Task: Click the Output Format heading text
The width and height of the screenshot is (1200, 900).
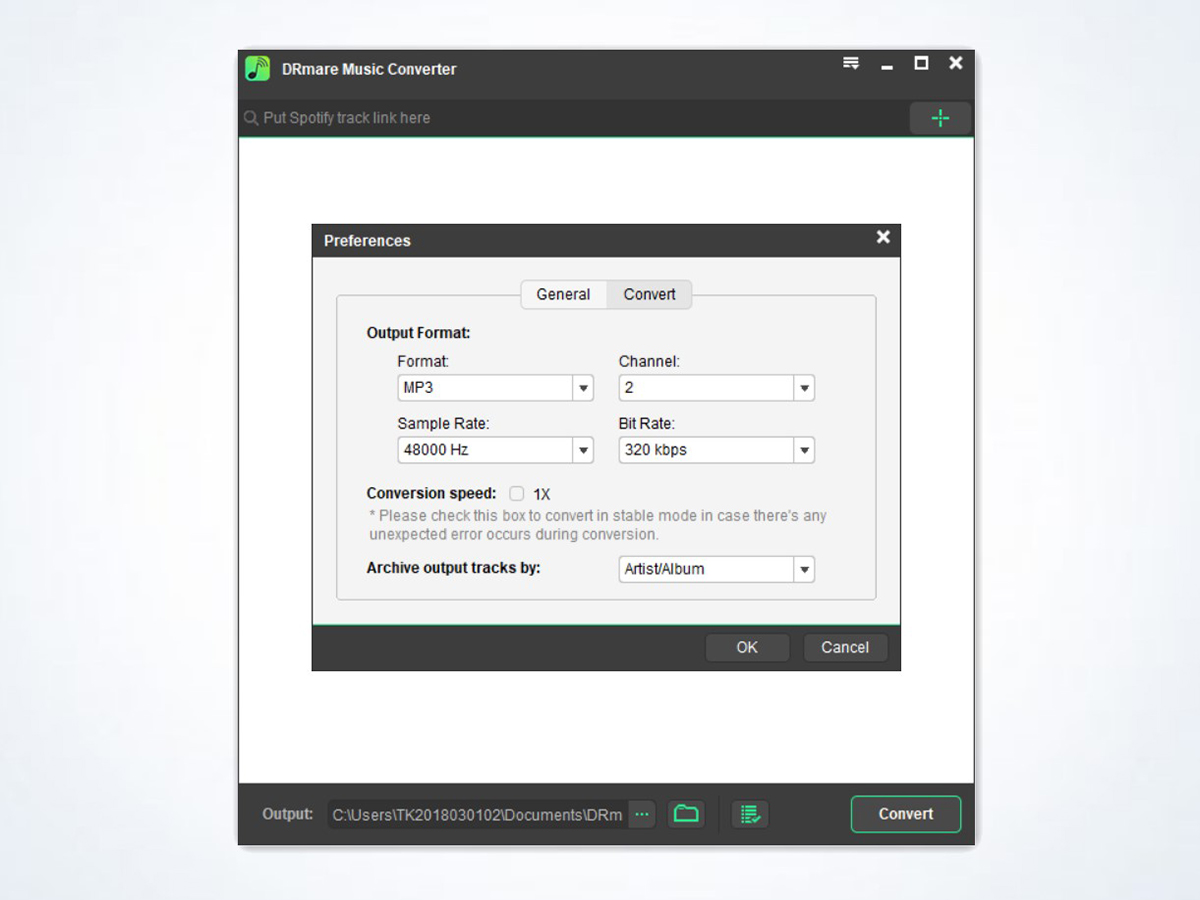Action: 418,333
